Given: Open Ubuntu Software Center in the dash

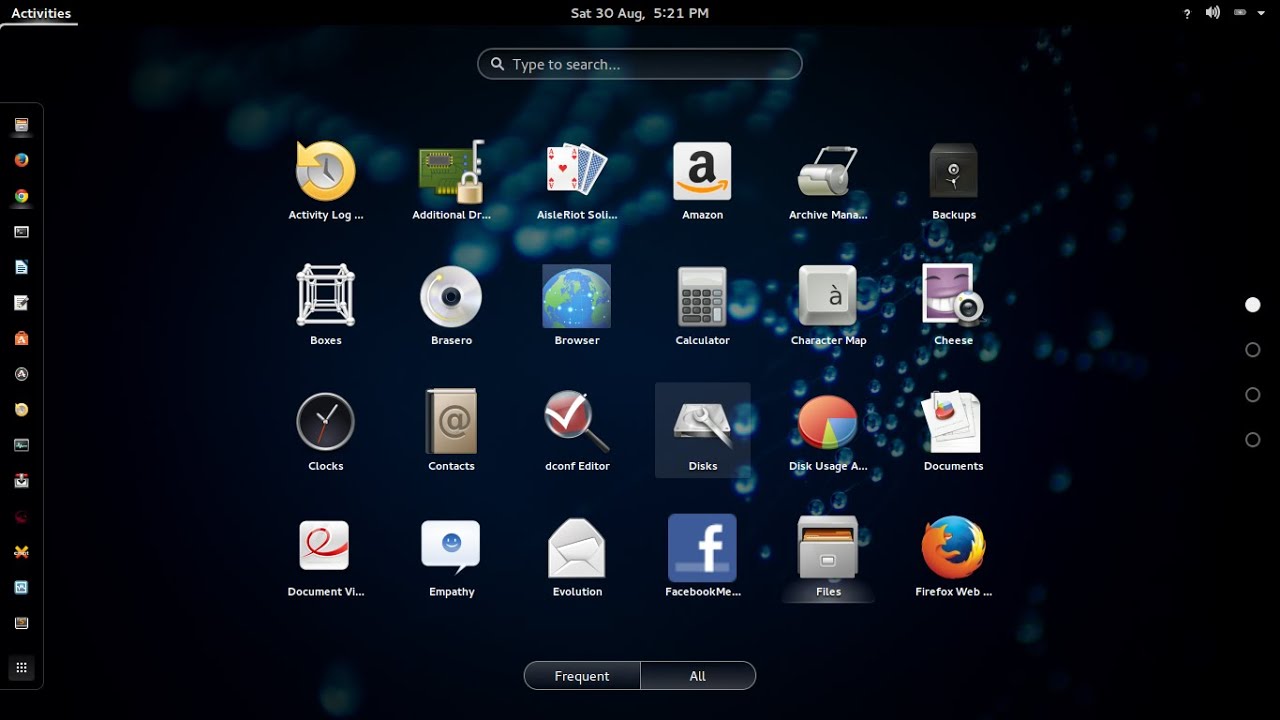Looking at the screenshot, I should click(21, 338).
